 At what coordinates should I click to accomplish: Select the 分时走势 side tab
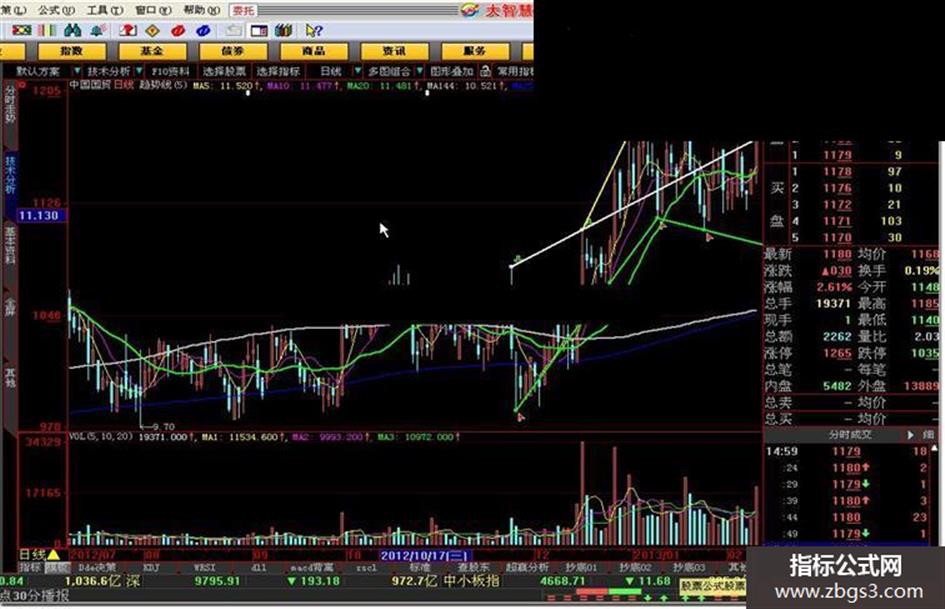pyautogui.click(x=10, y=104)
